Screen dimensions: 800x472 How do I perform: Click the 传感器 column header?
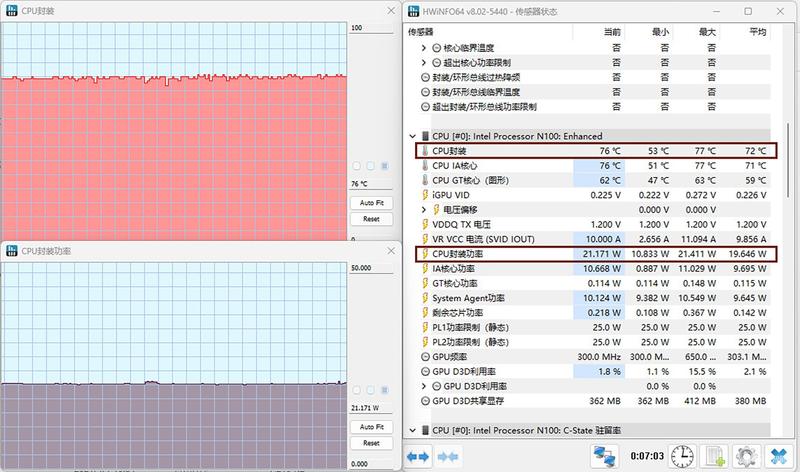pos(420,32)
